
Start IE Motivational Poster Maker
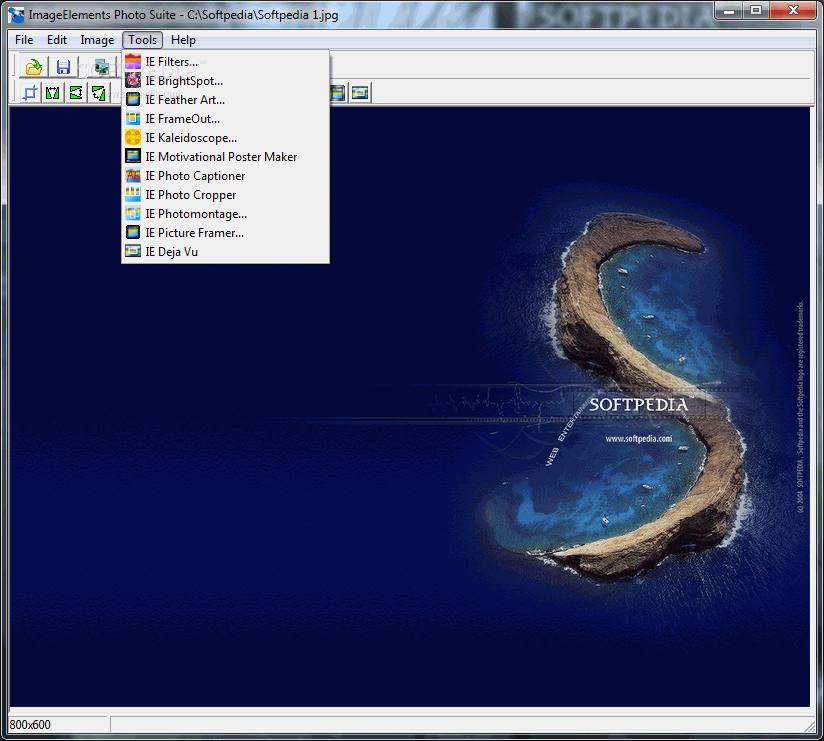click(225, 157)
